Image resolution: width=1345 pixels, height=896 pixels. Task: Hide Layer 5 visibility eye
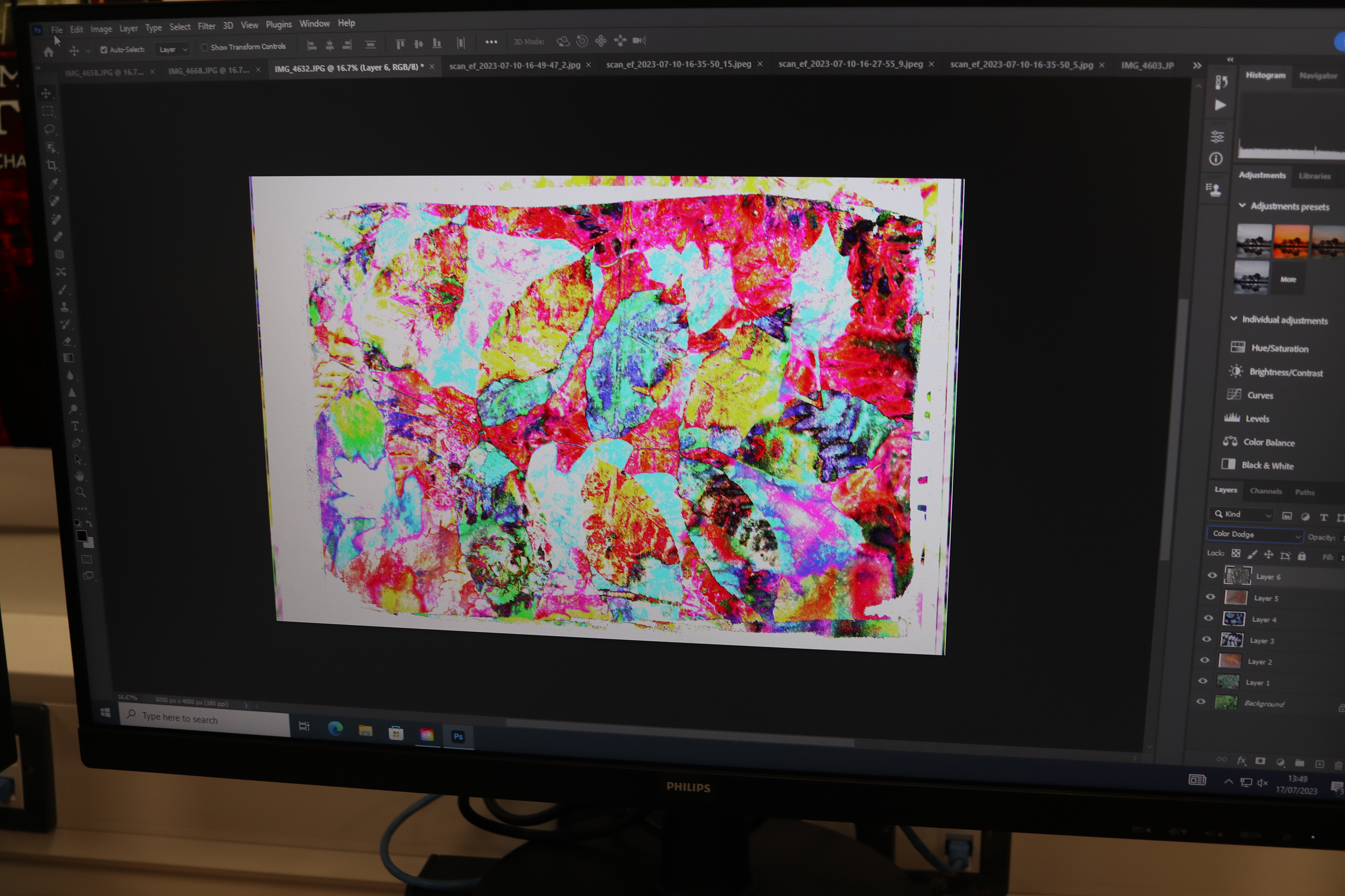coord(1210,597)
